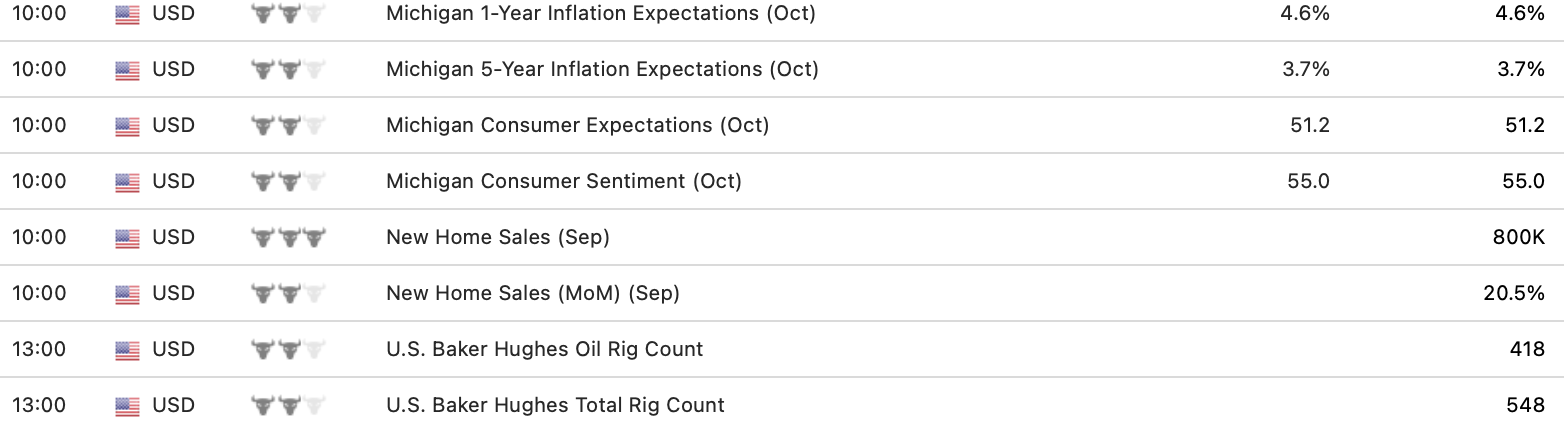Image resolution: width=1564 pixels, height=442 pixels.
Task: Open New Home Sales (Sep) event
Action: (497, 238)
